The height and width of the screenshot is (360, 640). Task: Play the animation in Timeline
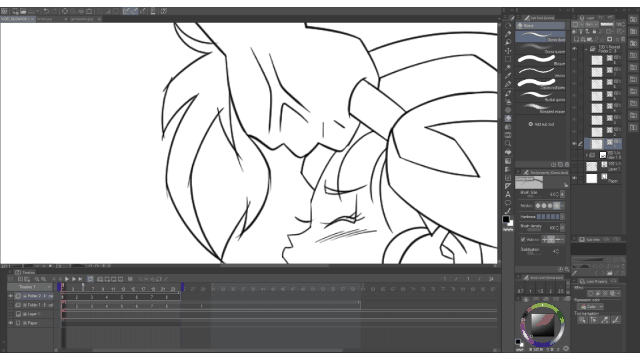(67, 279)
